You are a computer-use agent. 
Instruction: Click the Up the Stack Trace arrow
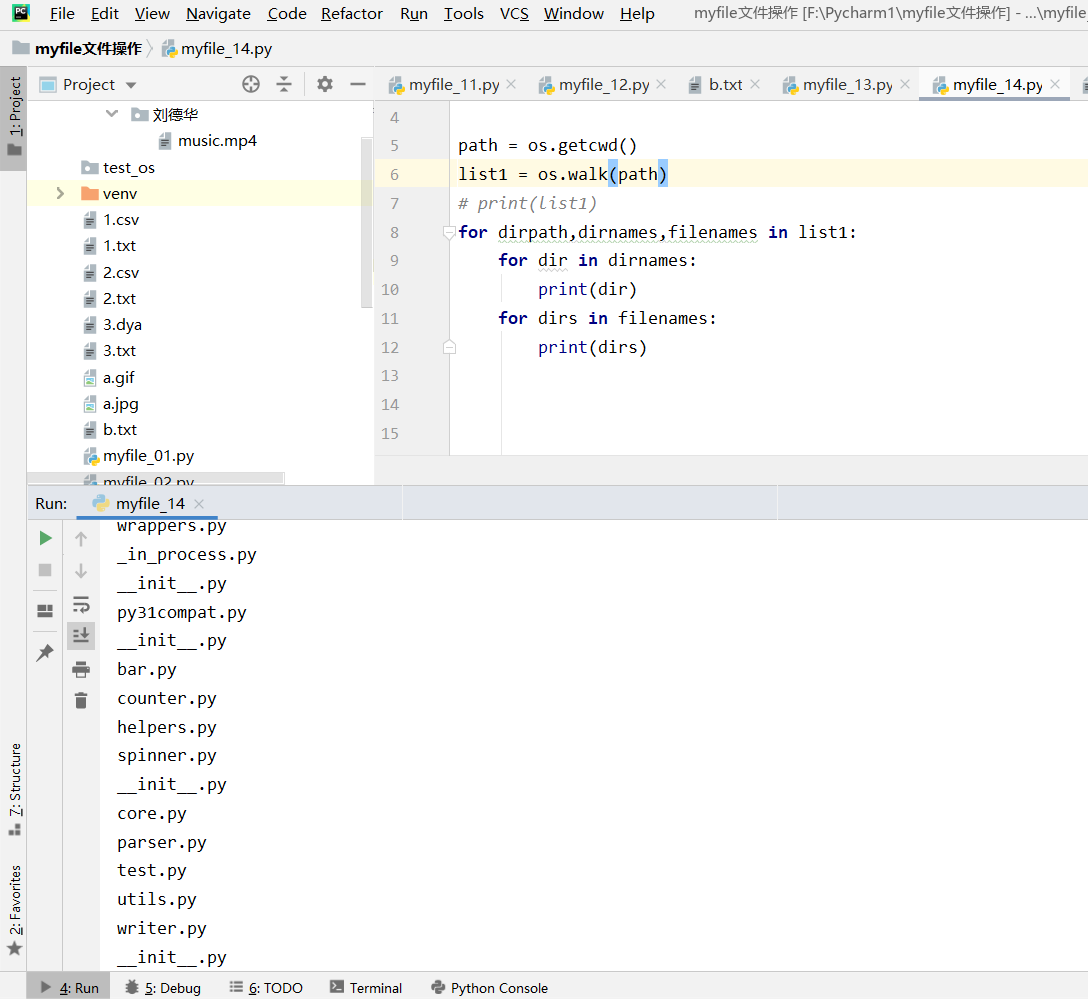coord(81,538)
